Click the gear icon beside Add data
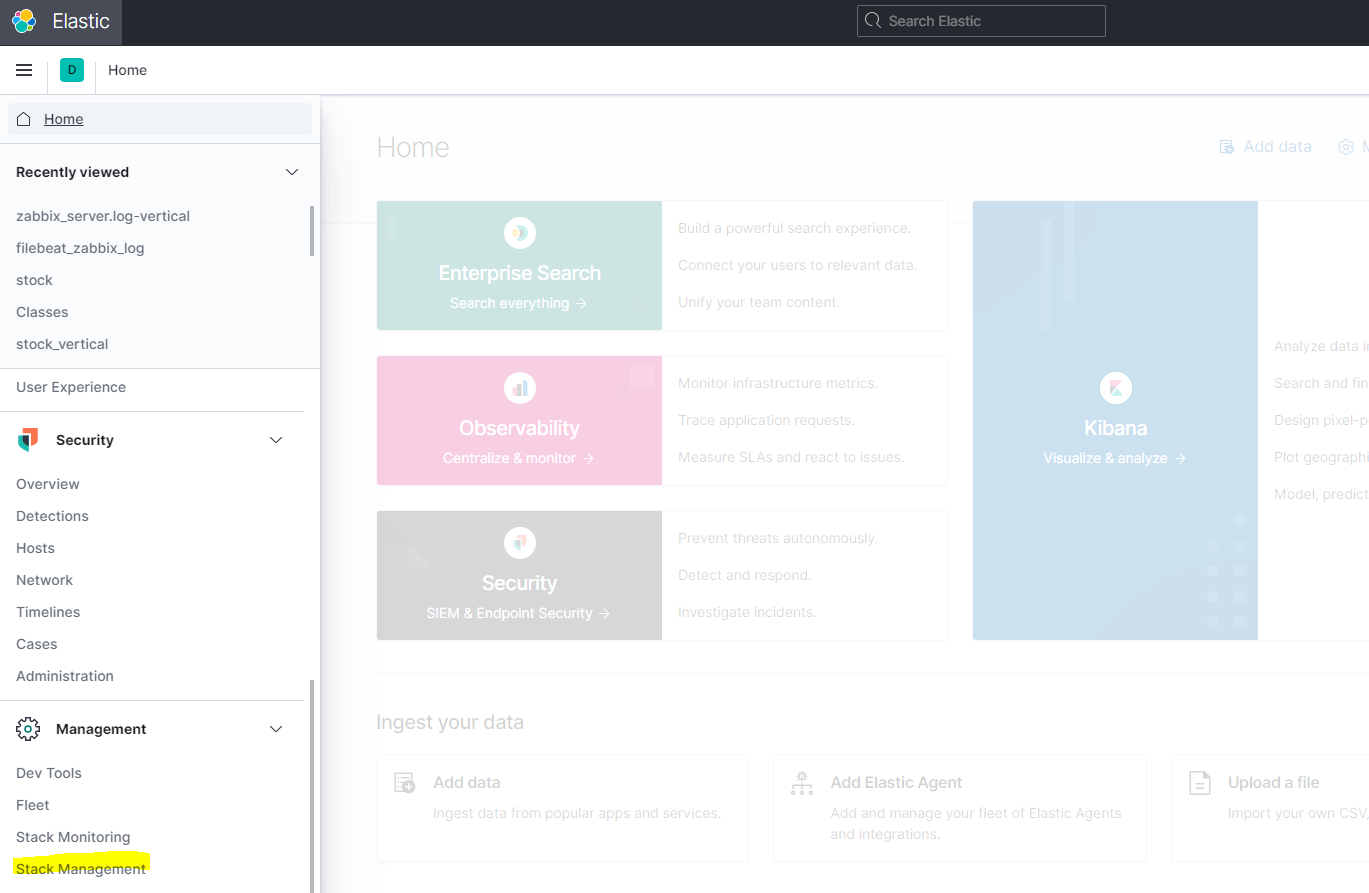The width and height of the screenshot is (1369, 893). (1346, 147)
